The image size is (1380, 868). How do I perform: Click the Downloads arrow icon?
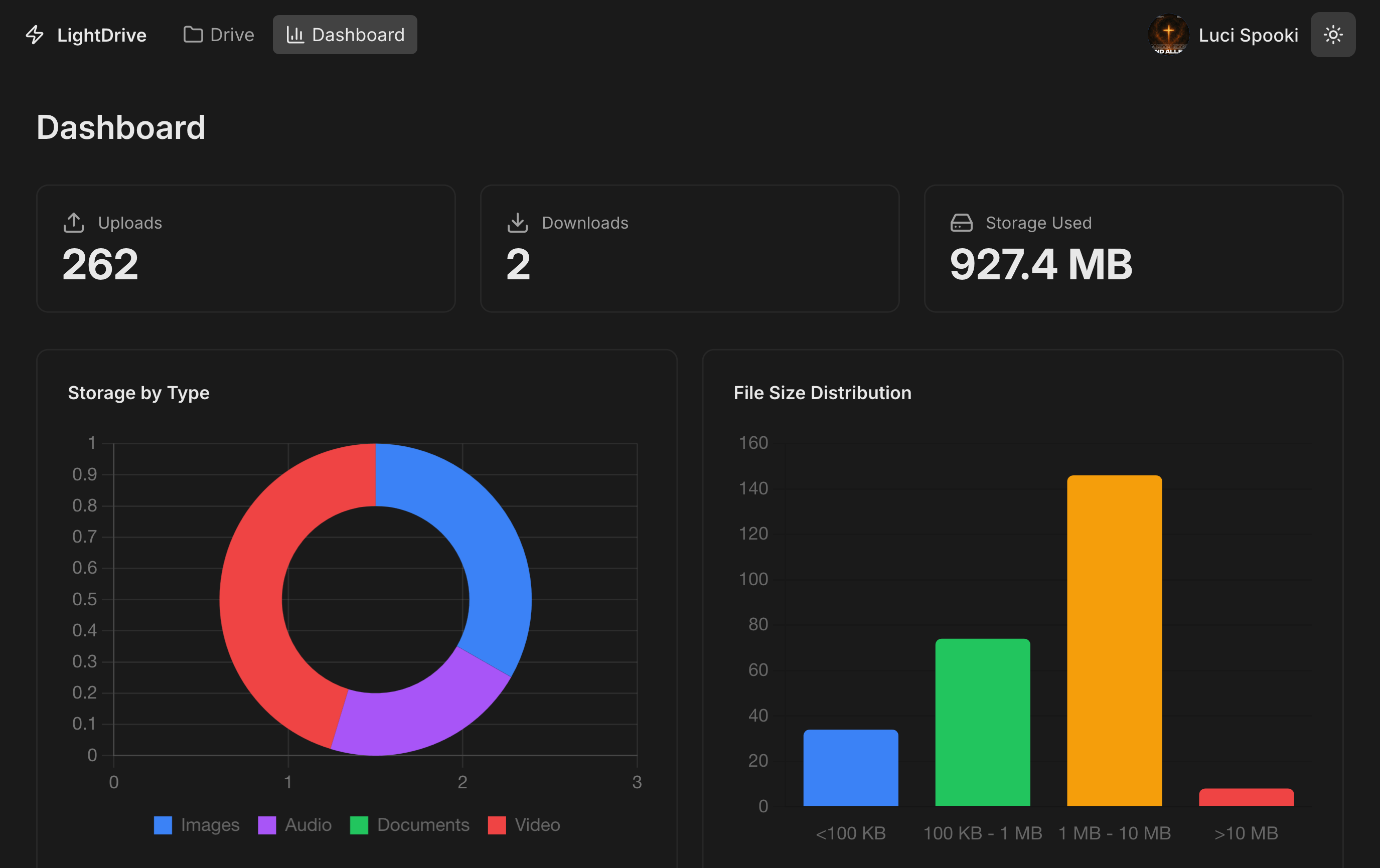[x=518, y=223]
